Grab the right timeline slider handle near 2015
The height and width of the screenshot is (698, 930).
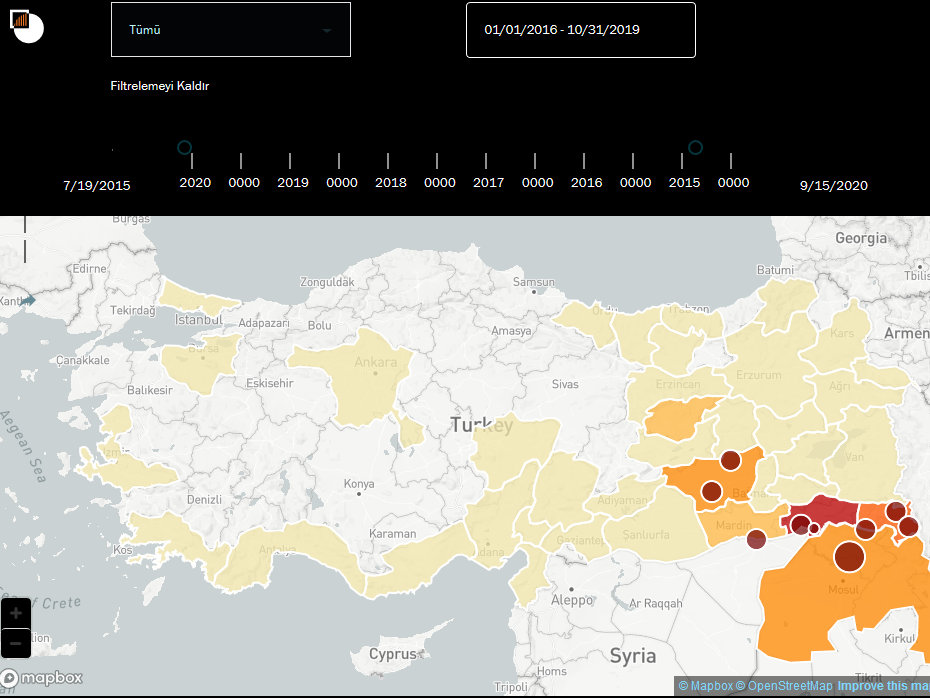(x=695, y=147)
